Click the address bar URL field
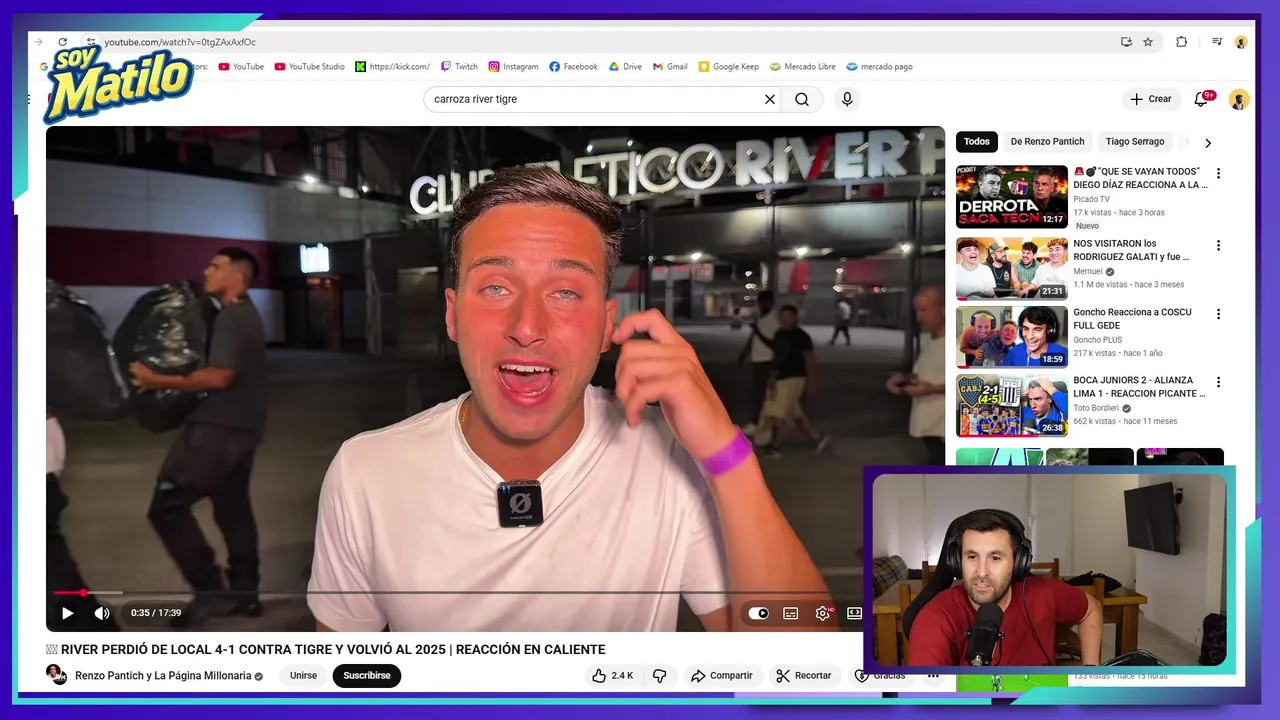 tap(600, 42)
